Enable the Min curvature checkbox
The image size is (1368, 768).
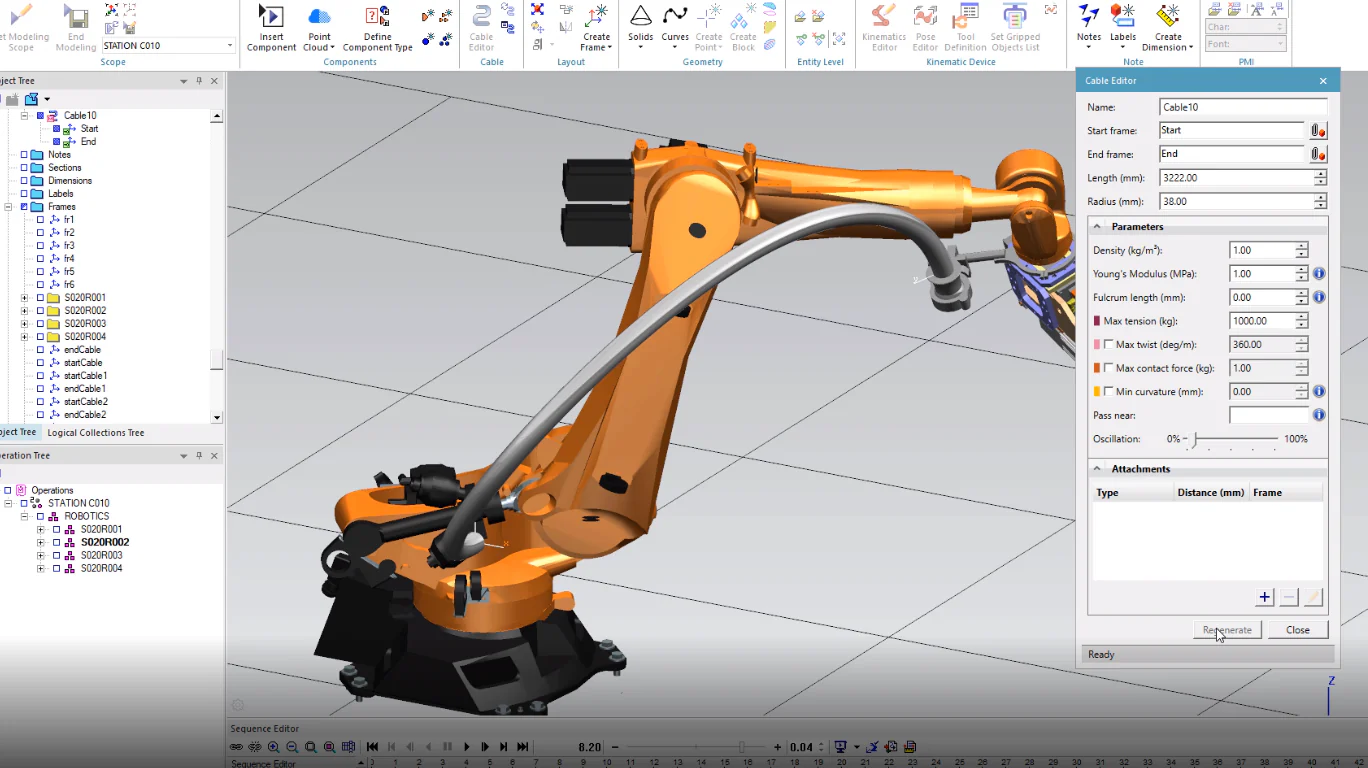(1108, 392)
